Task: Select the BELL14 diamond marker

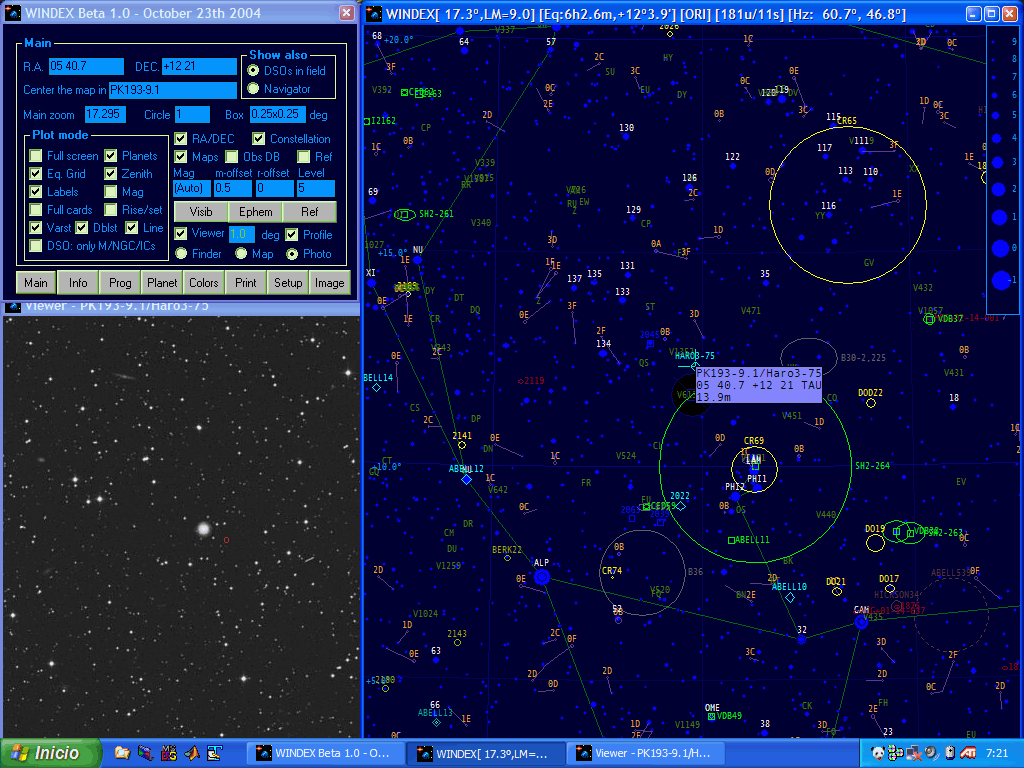Action: pyautogui.click(x=376, y=387)
